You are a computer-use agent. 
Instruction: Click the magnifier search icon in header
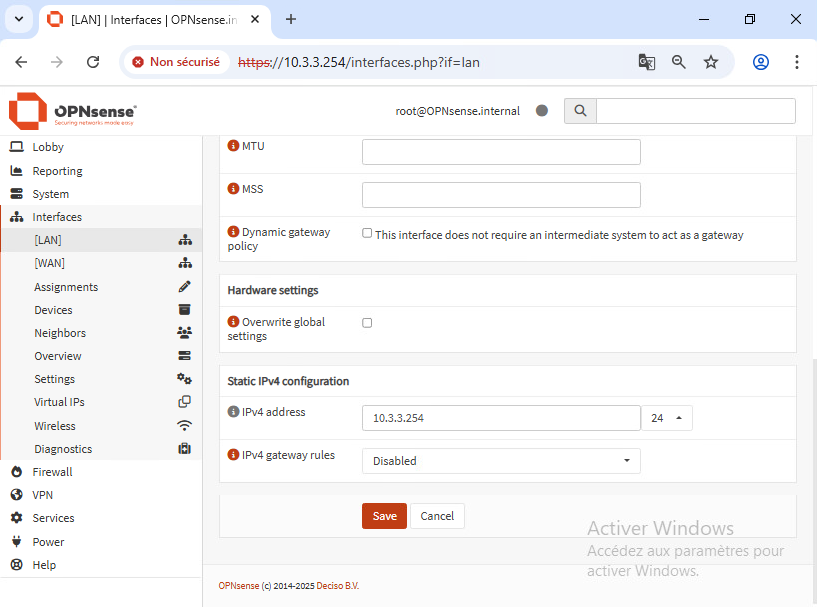(x=580, y=111)
